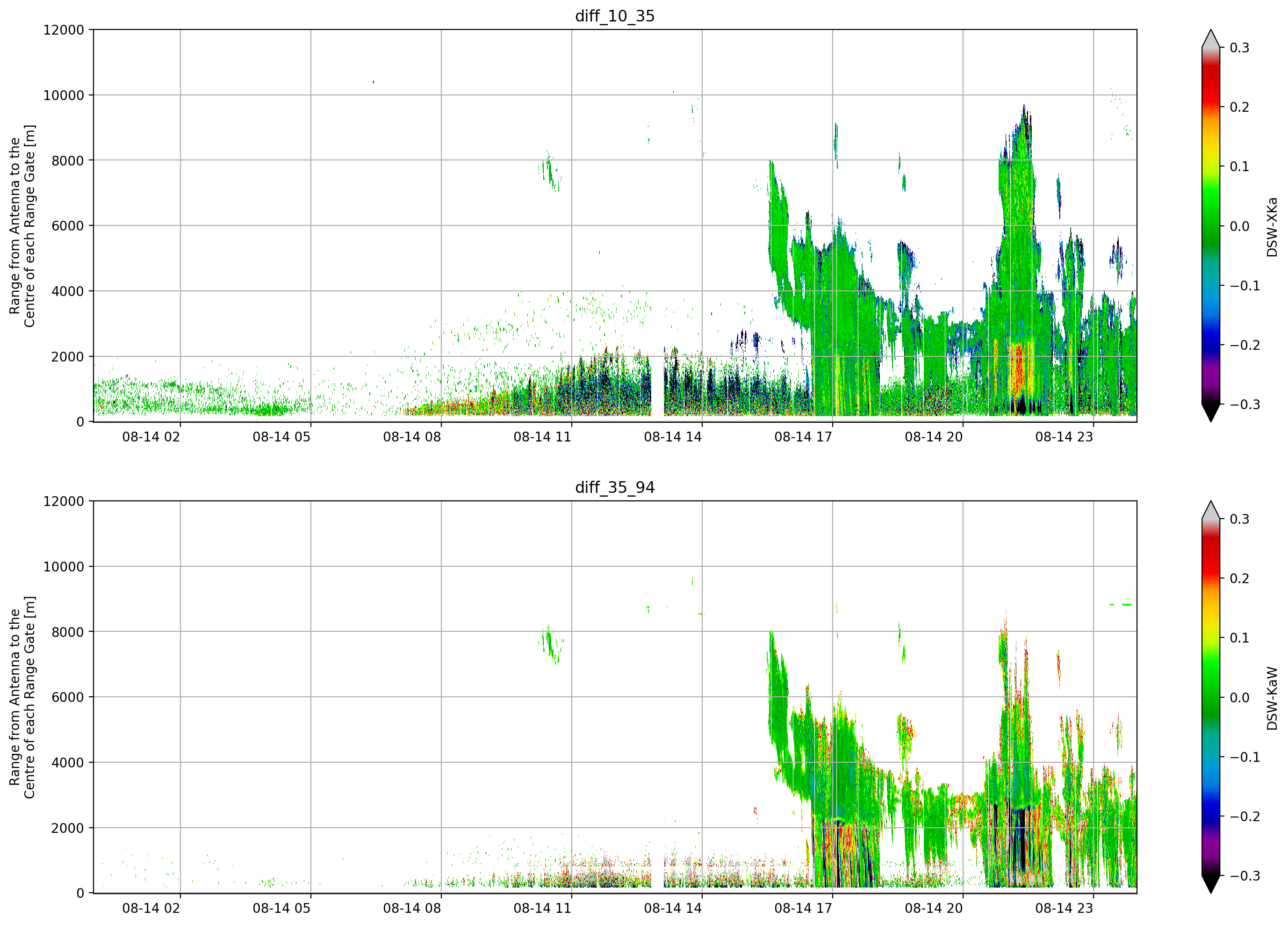Click the −0.3 tick on DSW-XKa colorbar
Viewport: 1288px width, 925px height.
[x=1244, y=405]
